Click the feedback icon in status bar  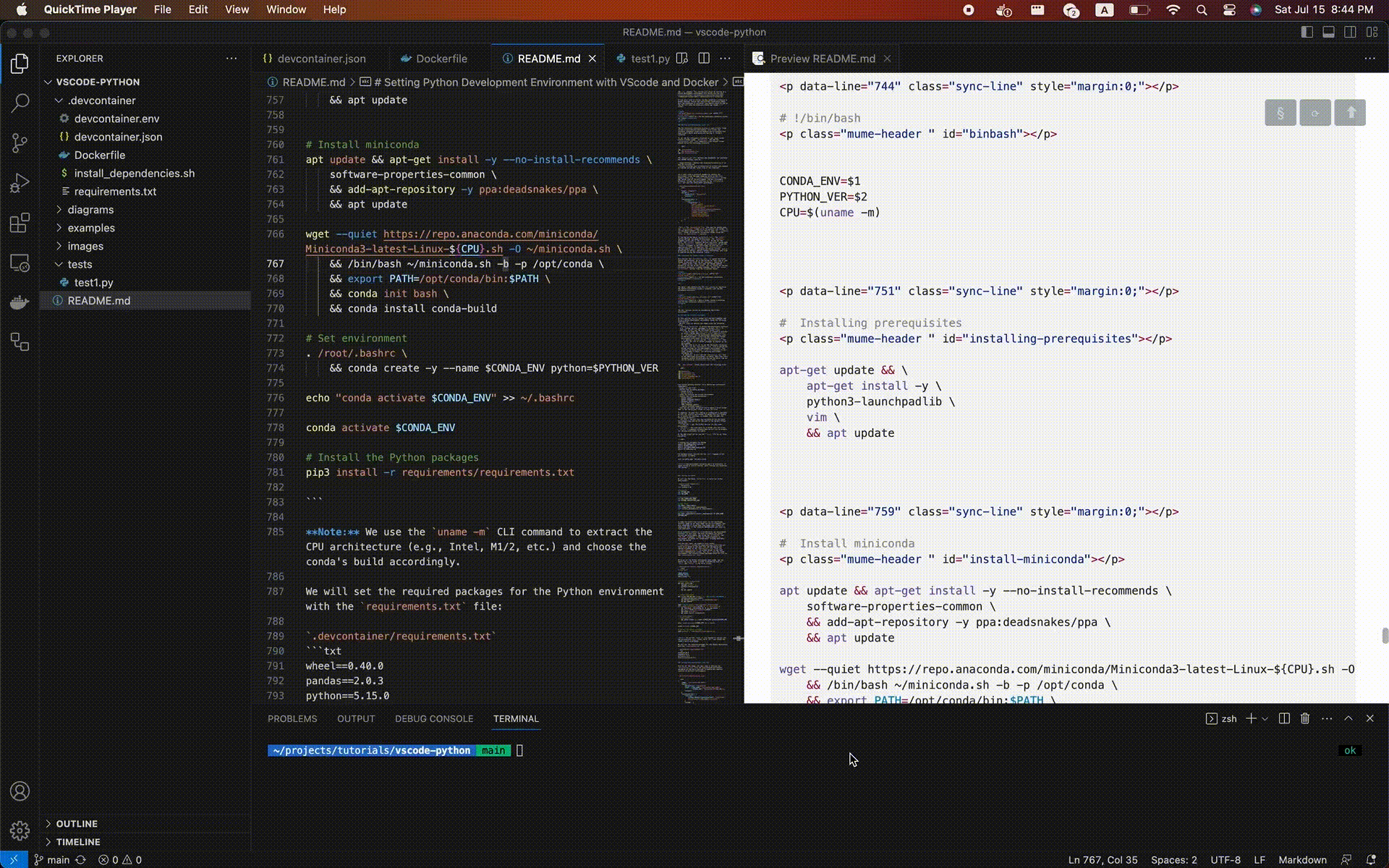coord(1346,860)
